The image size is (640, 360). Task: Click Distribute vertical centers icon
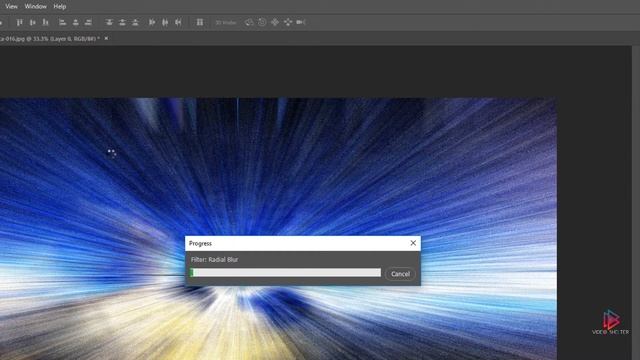pyautogui.click(x=122, y=22)
